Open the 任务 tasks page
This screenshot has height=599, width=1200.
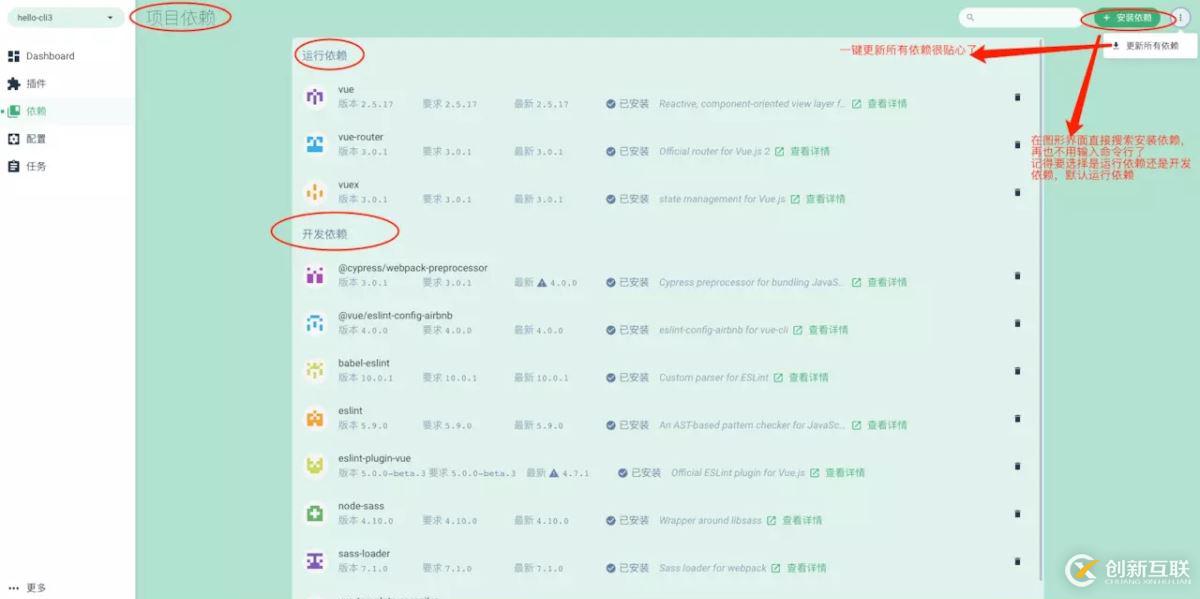27,166
